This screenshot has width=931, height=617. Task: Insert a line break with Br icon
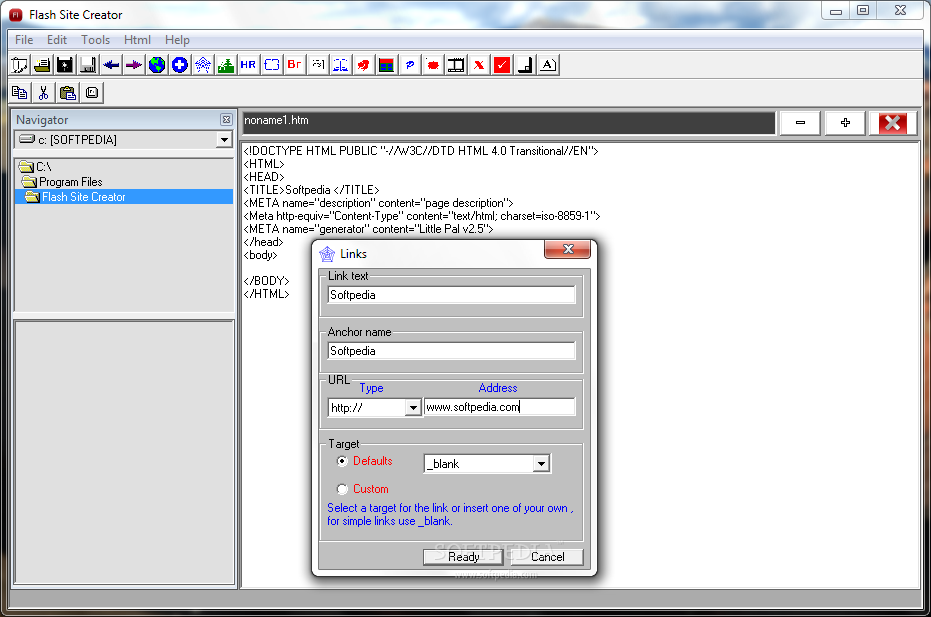(294, 65)
